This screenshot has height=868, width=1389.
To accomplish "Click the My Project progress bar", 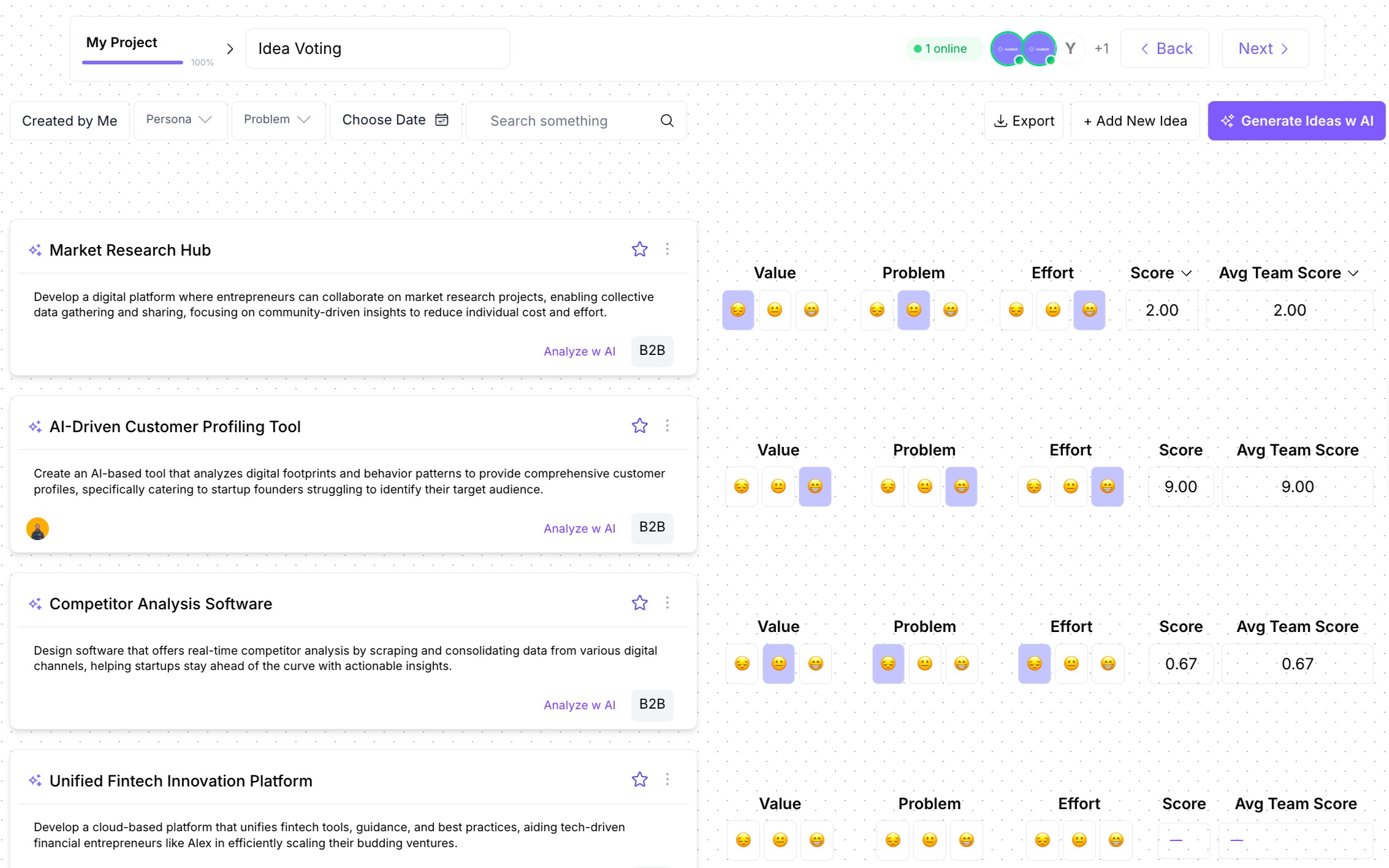I will [132, 62].
